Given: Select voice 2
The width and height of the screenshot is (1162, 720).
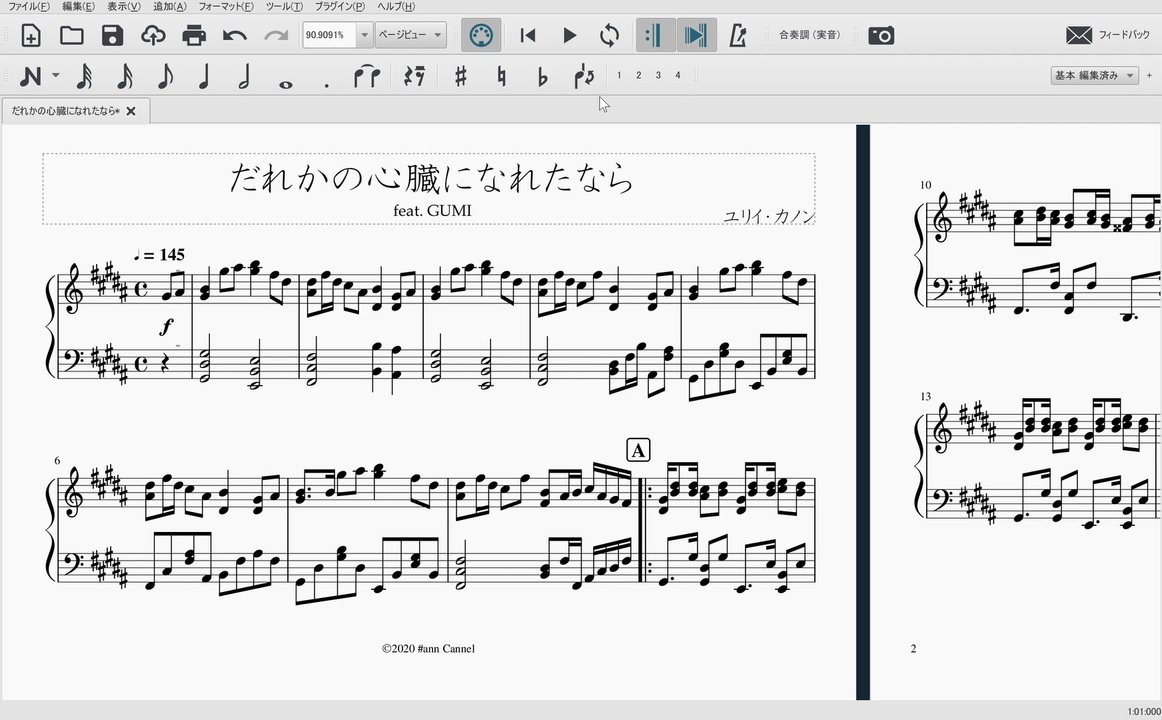Looking at the screenshot, I should pyautogui.click(x=638, y=75).
